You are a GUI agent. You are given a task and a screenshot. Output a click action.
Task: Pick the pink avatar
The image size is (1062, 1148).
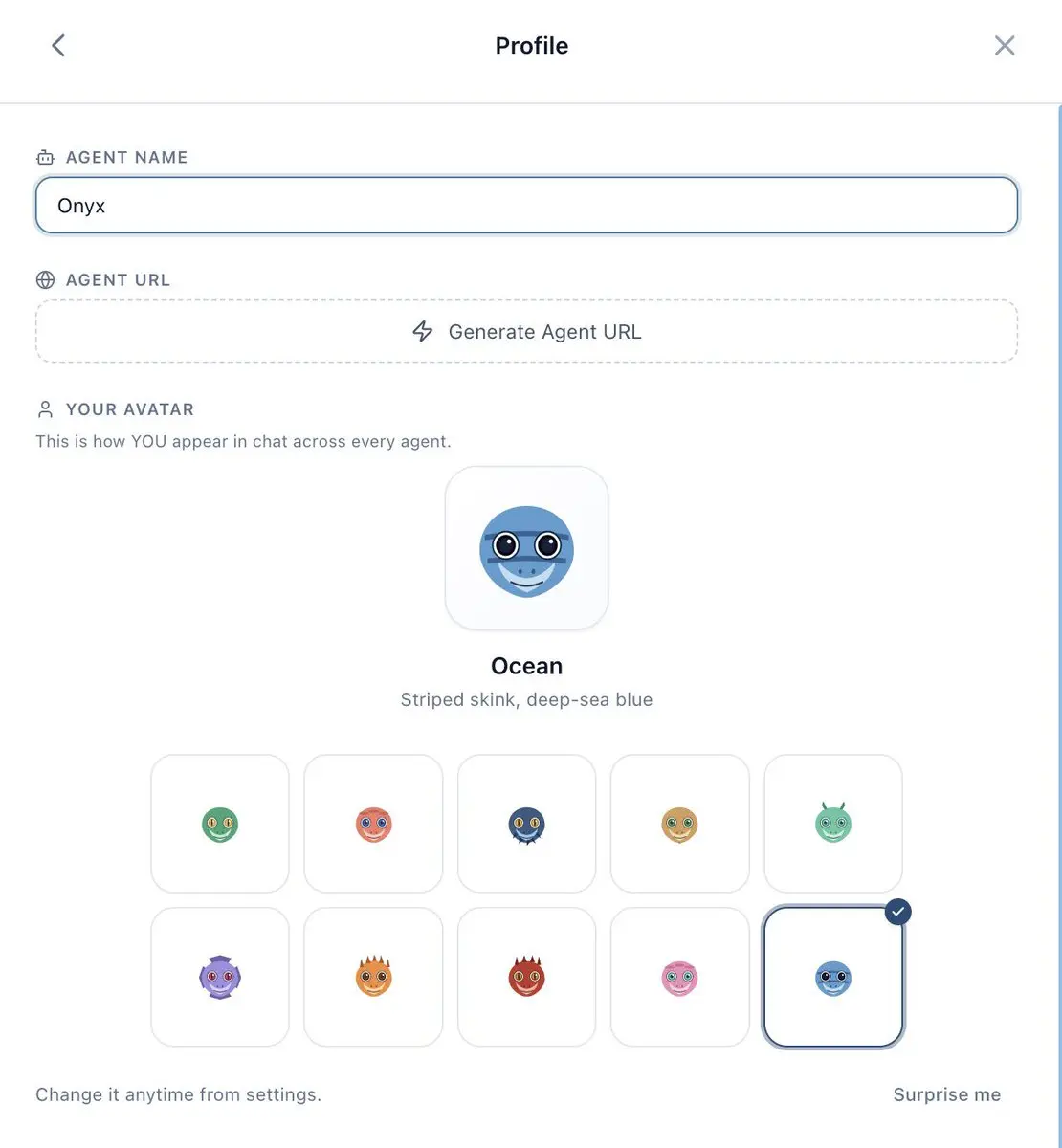[680, 977]
